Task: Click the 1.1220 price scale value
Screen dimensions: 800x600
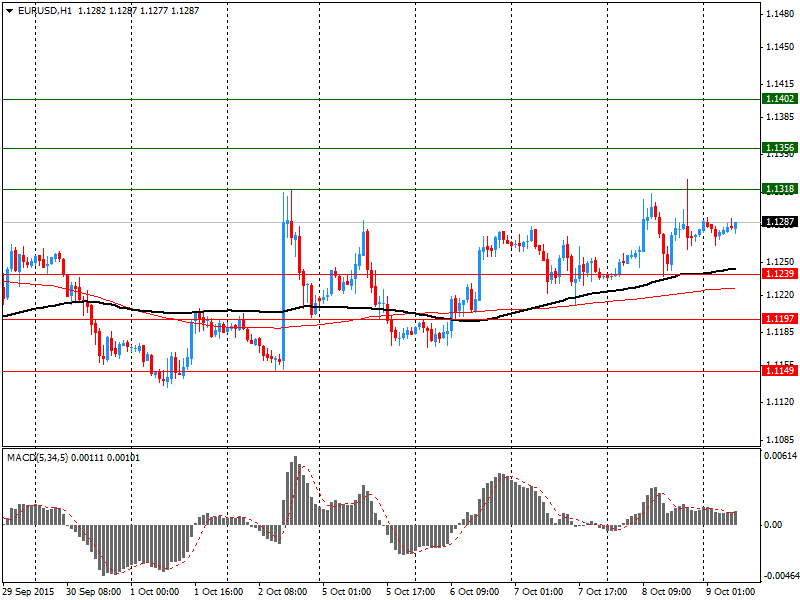Action: 780,295
